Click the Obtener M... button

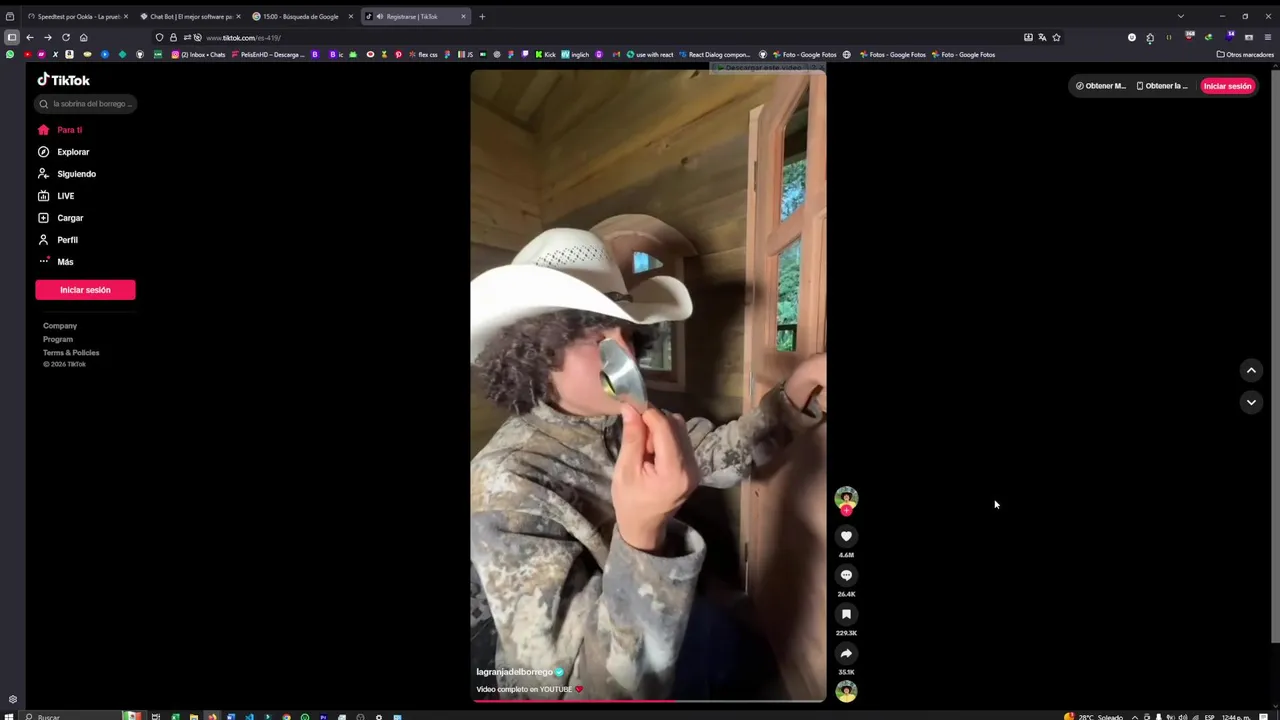coord(1101,86)
